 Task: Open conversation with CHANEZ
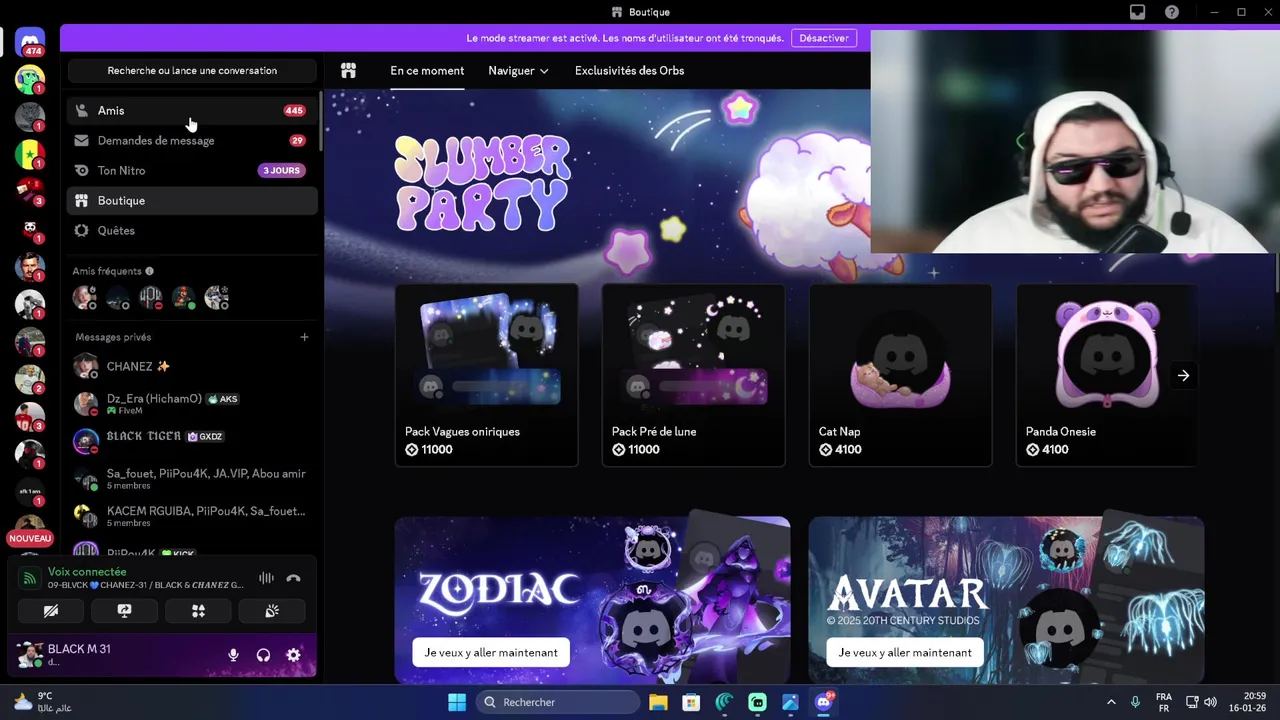192,367
